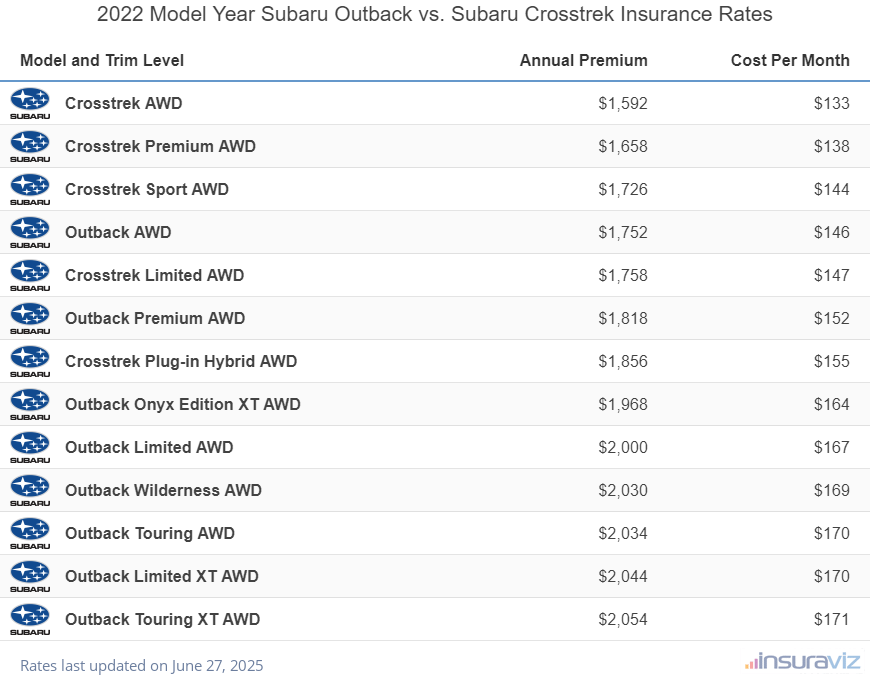The height and width of the screenshot is (681, 870).
Task: Click Subaru logo beside Outback Touring XT
Action: tap(30, 620)
